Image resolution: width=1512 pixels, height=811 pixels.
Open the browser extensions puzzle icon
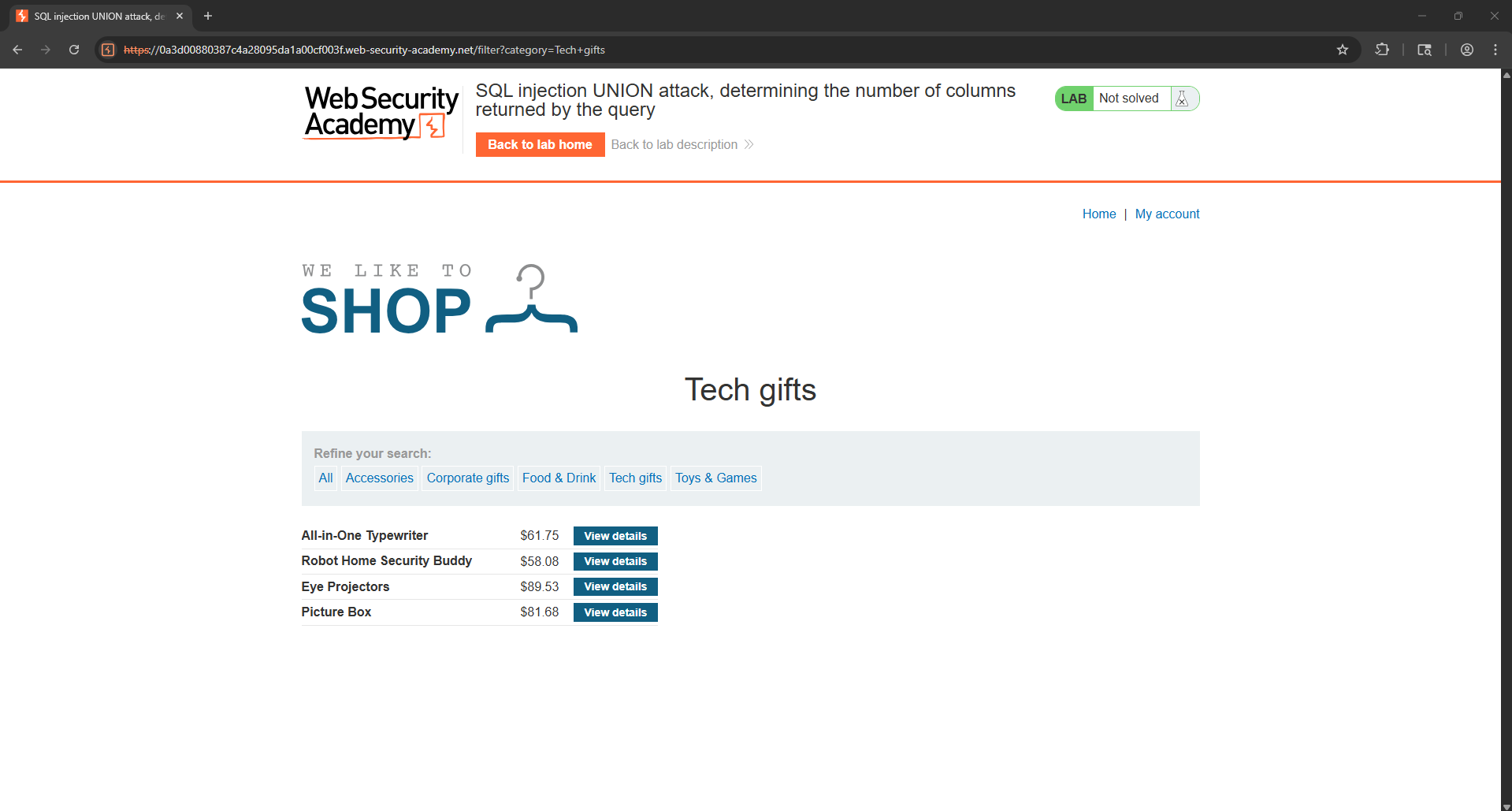1382,50
